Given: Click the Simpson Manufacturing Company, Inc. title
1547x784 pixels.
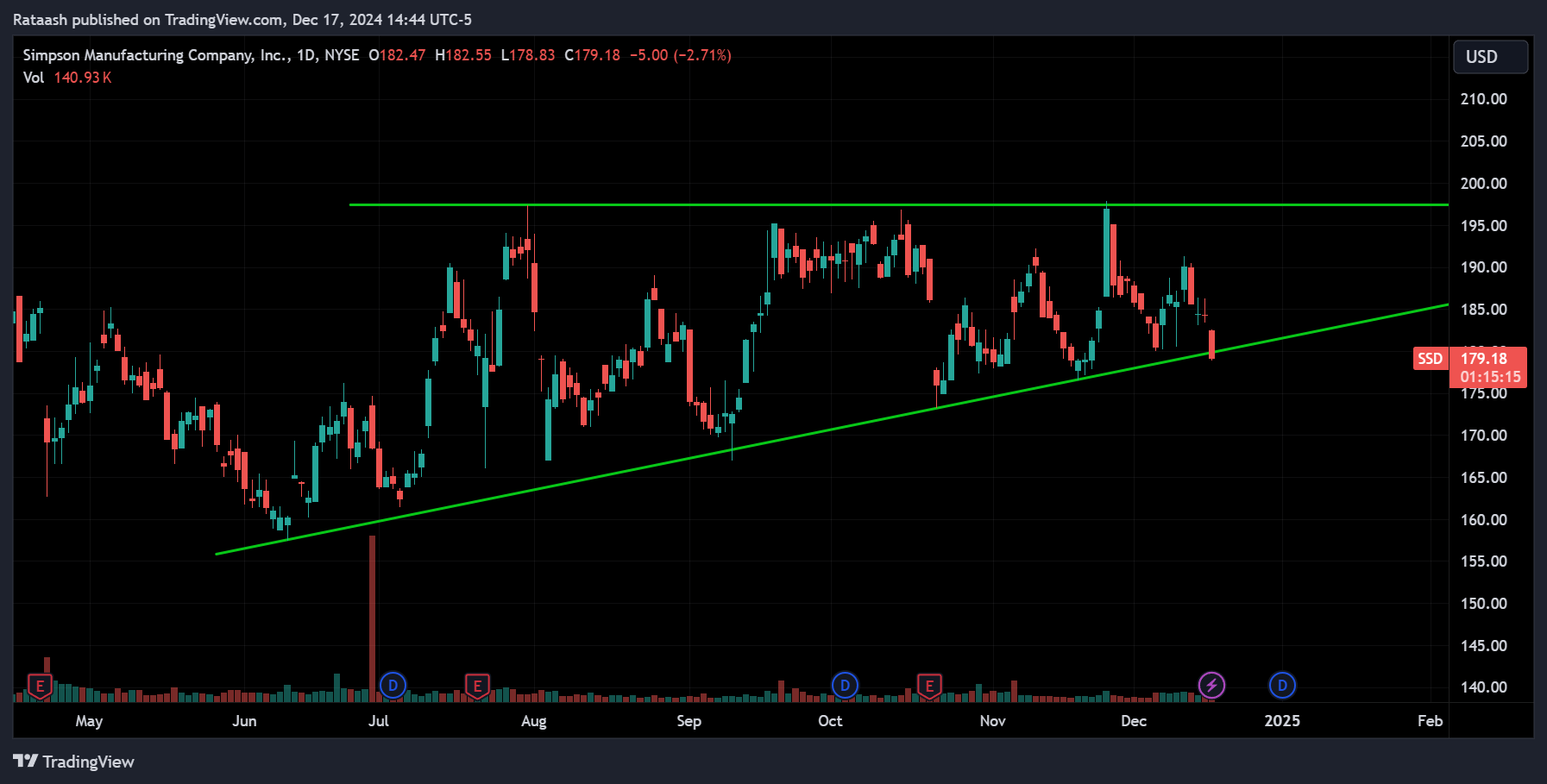Looking at the screenshot, I should (156, 55).
